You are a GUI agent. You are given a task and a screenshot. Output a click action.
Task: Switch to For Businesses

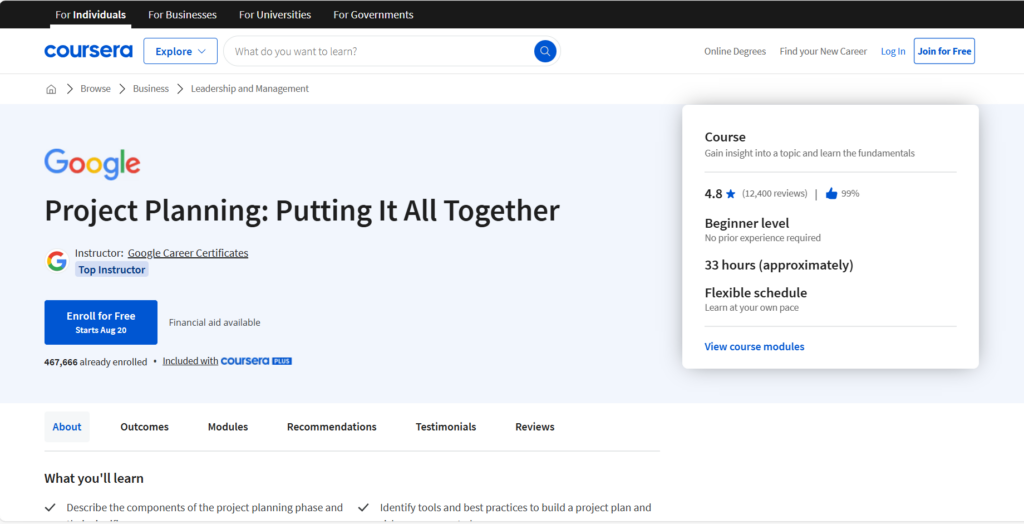(x=182, y=14)
